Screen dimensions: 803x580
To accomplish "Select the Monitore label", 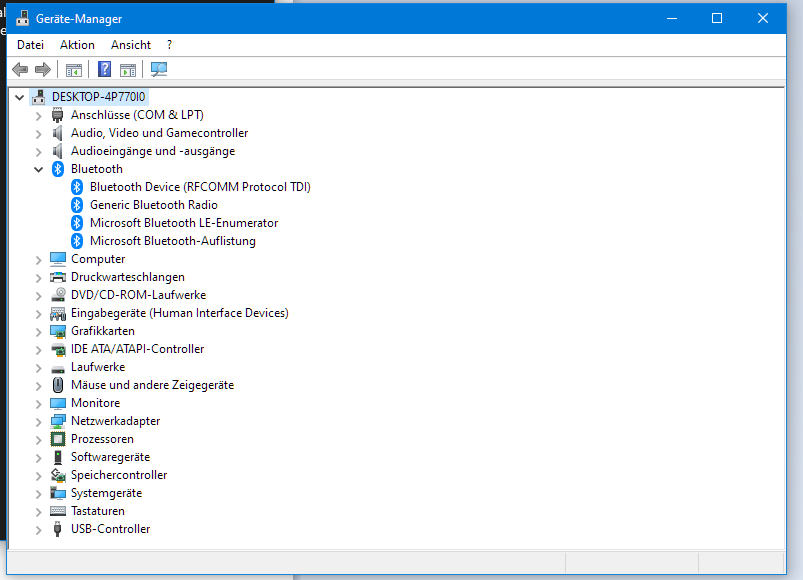I will point(95,403).
